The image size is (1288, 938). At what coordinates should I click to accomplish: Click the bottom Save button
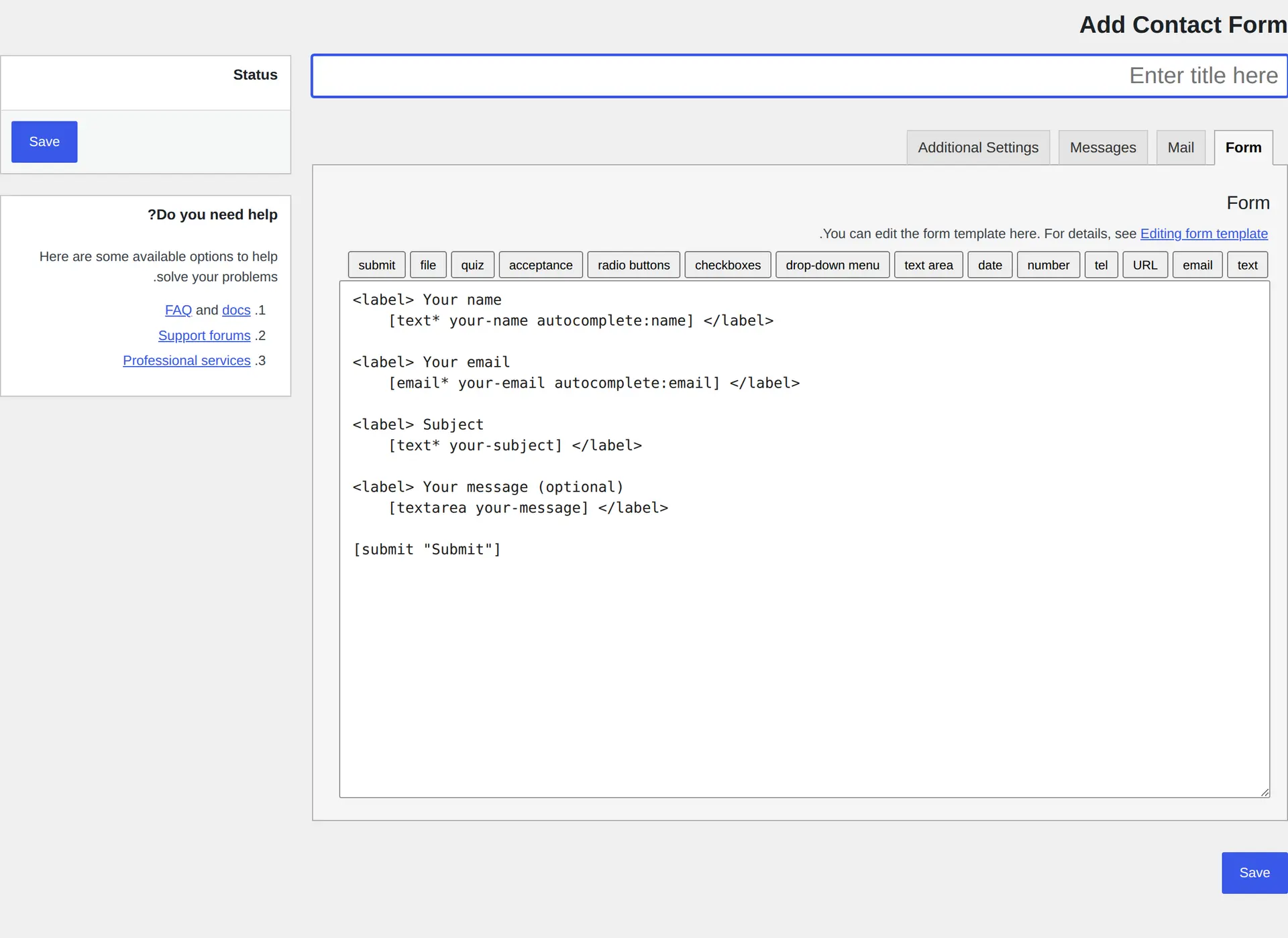[x=1254, y=872]
